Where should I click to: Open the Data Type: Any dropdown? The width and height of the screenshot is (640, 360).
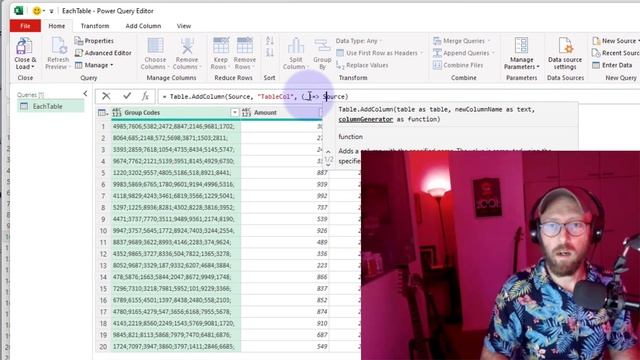click(359, 41)
